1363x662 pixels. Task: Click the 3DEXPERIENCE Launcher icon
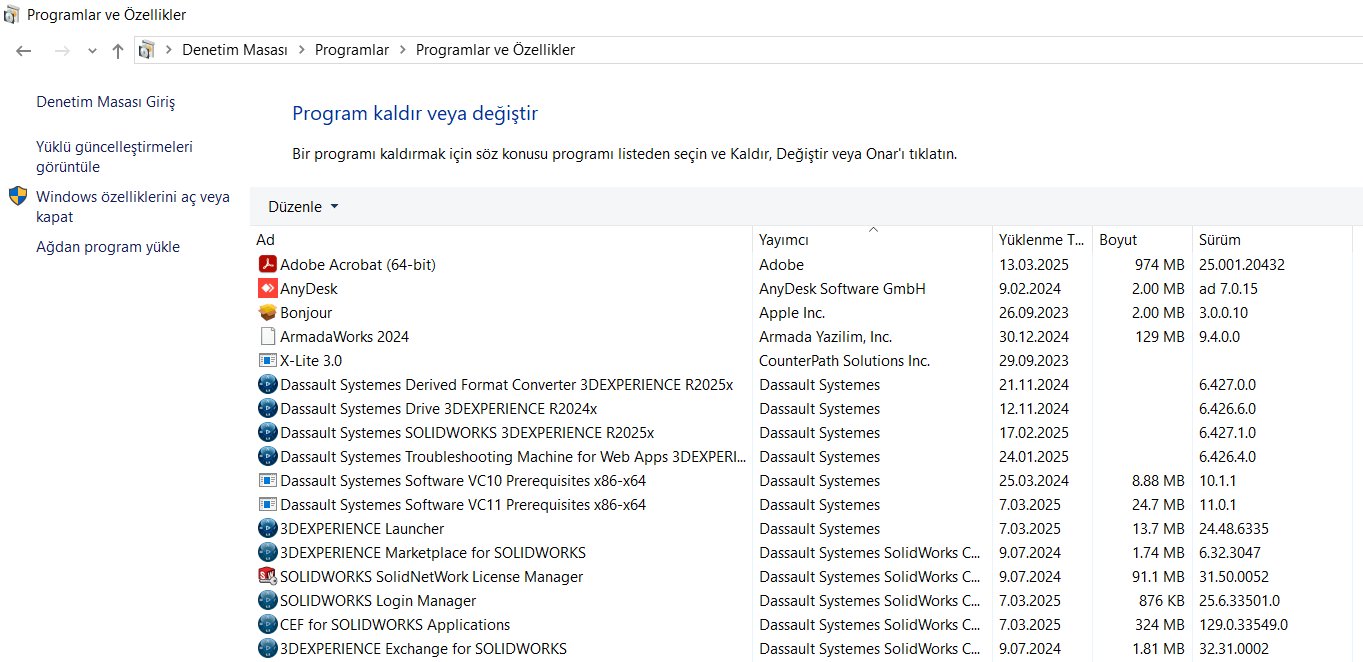[x=267, y=529]
